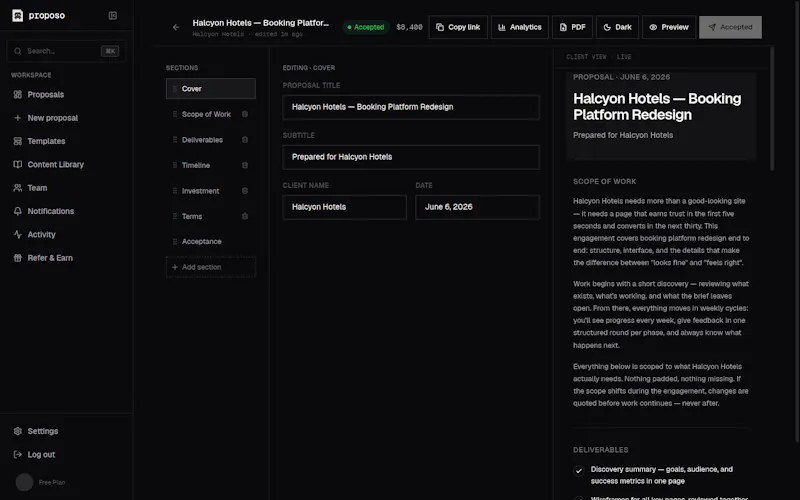This screenshot has height=500, width=800.
Task: Click the $8,400 proposal amount
Action: 409,27
